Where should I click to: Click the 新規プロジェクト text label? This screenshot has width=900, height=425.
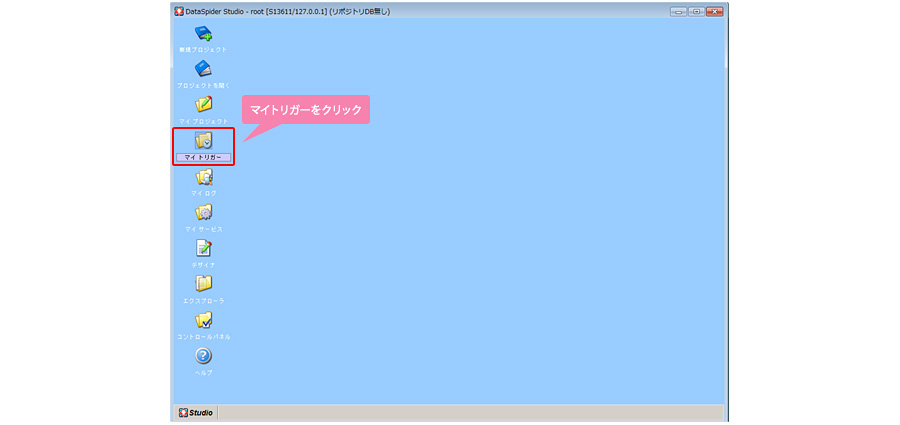tap(203, 49)
